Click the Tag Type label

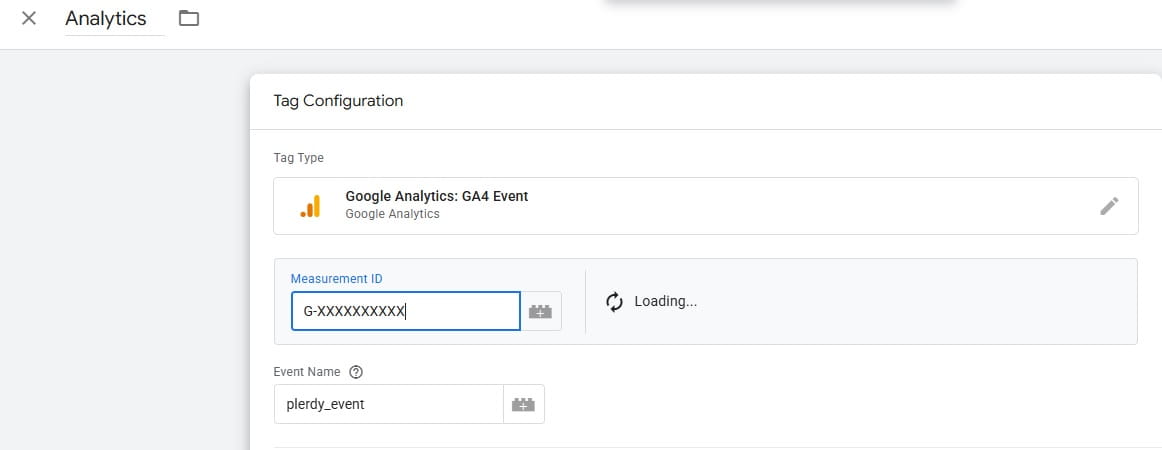coord(299,158)
